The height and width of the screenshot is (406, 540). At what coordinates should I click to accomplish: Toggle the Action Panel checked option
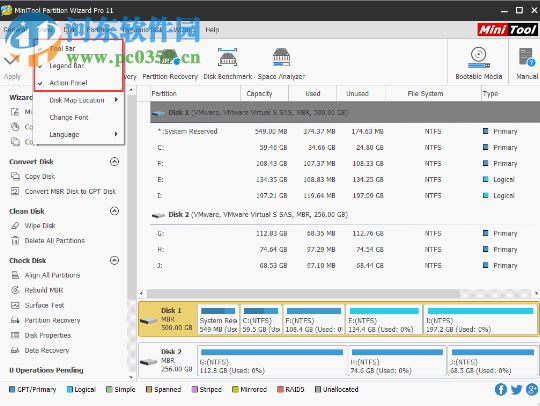pyautogui.click(x=79, y=83)
